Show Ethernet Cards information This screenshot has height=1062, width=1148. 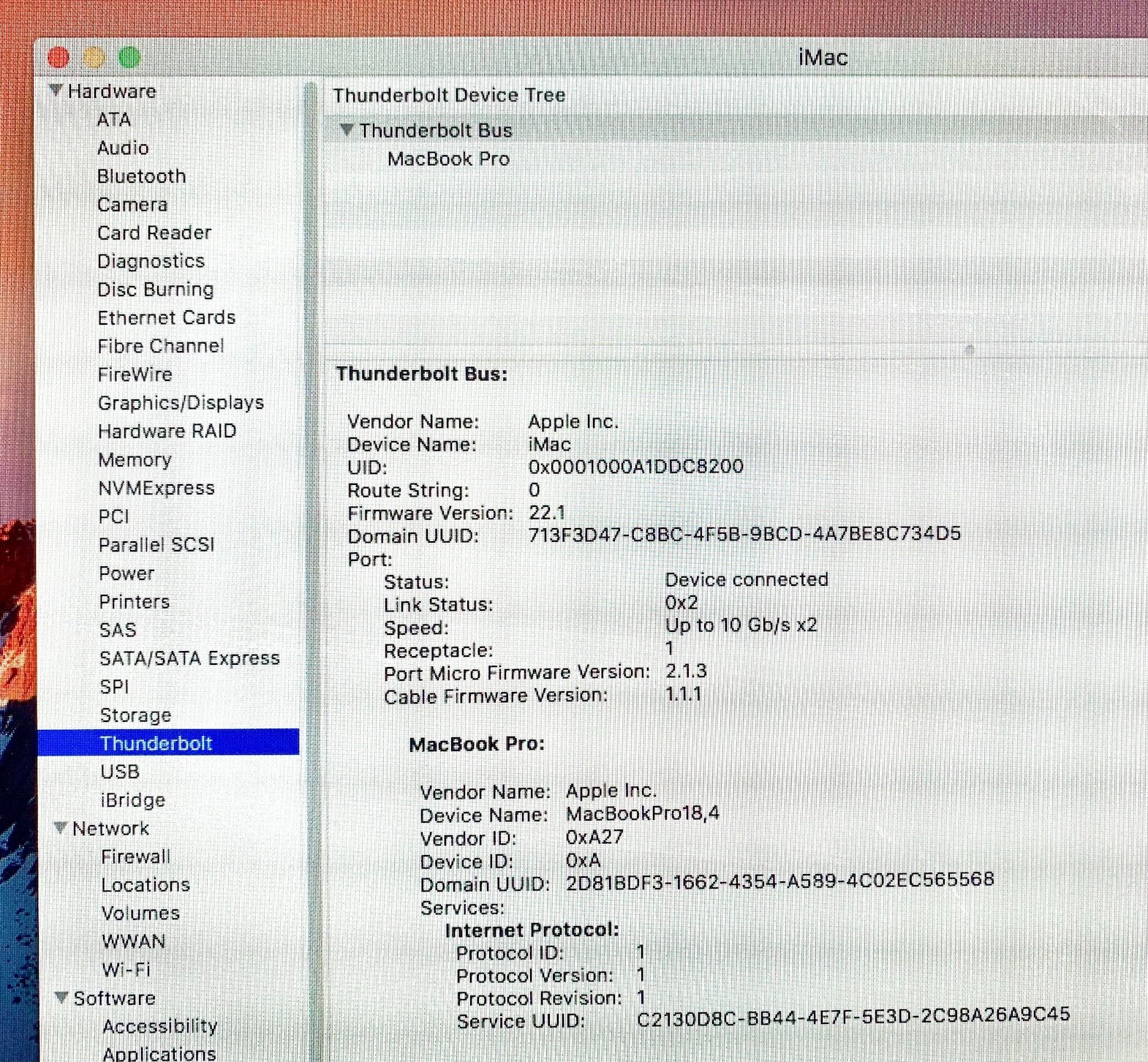[x=167, y=317]
